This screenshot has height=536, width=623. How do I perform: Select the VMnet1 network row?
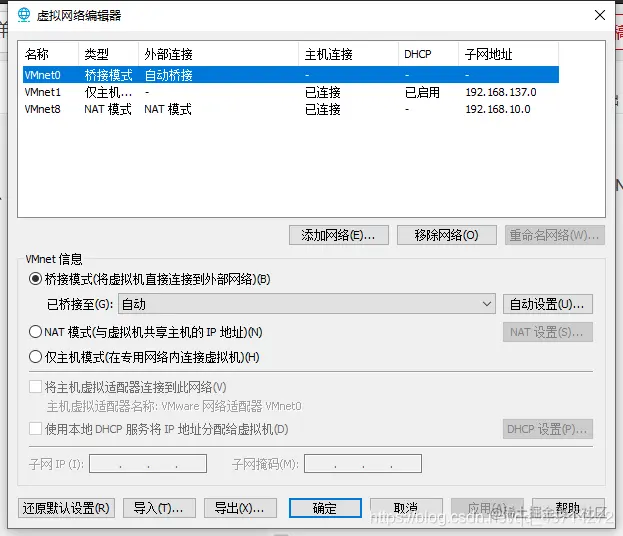(291, 92)
